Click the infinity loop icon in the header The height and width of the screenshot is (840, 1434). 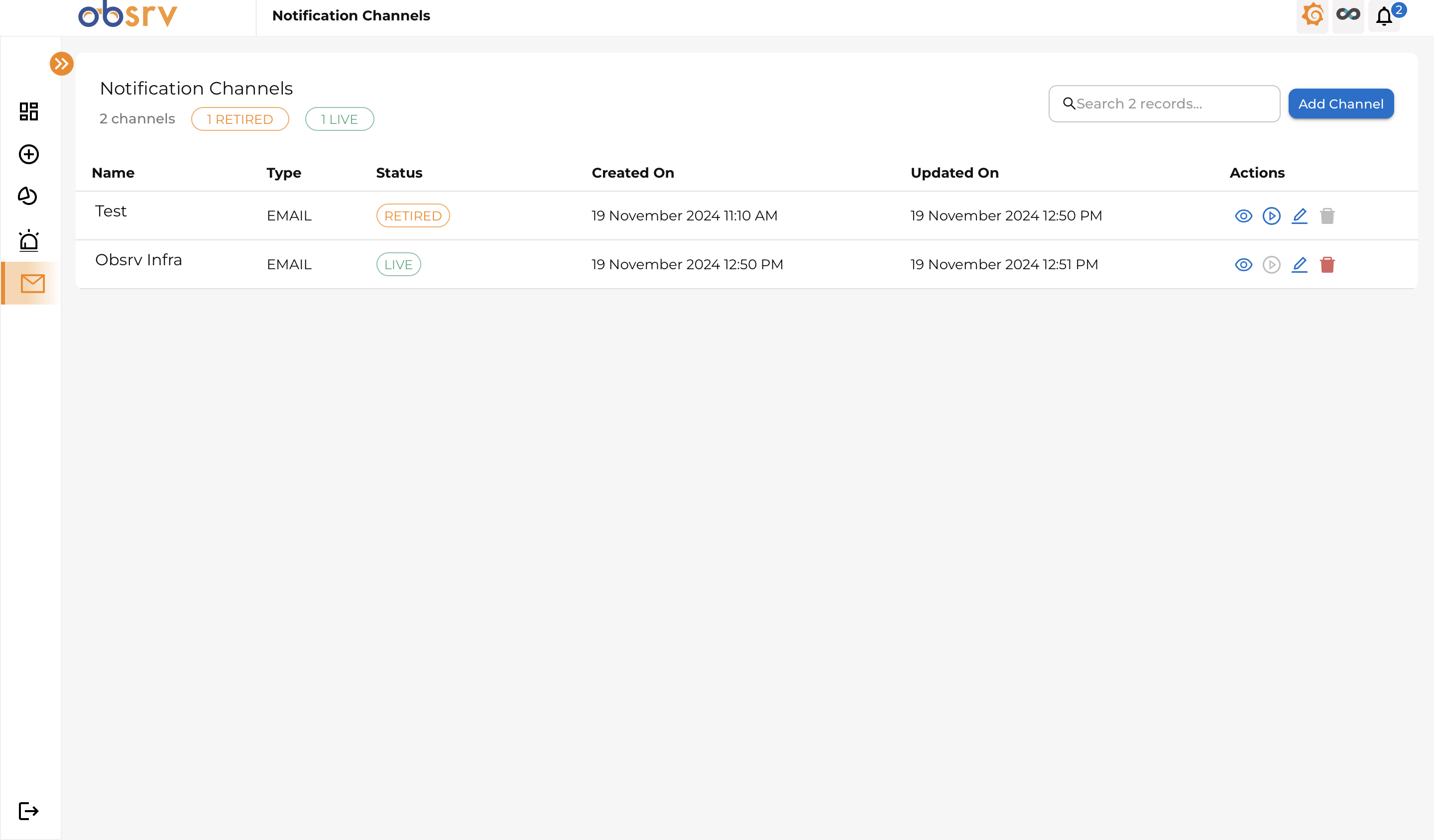(x=1348, y=15)
